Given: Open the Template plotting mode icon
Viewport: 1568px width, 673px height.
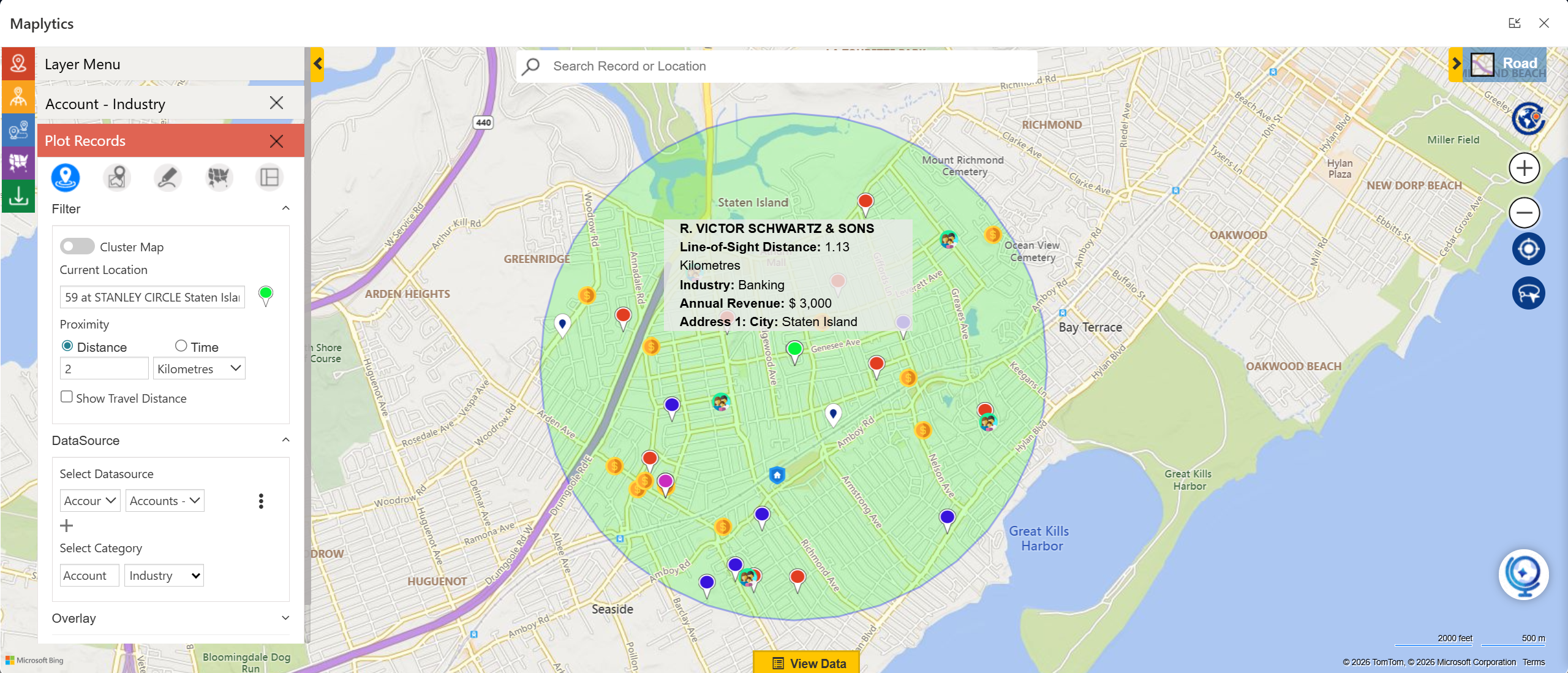Looking at the screenshot, I should (x=269, y=178).
